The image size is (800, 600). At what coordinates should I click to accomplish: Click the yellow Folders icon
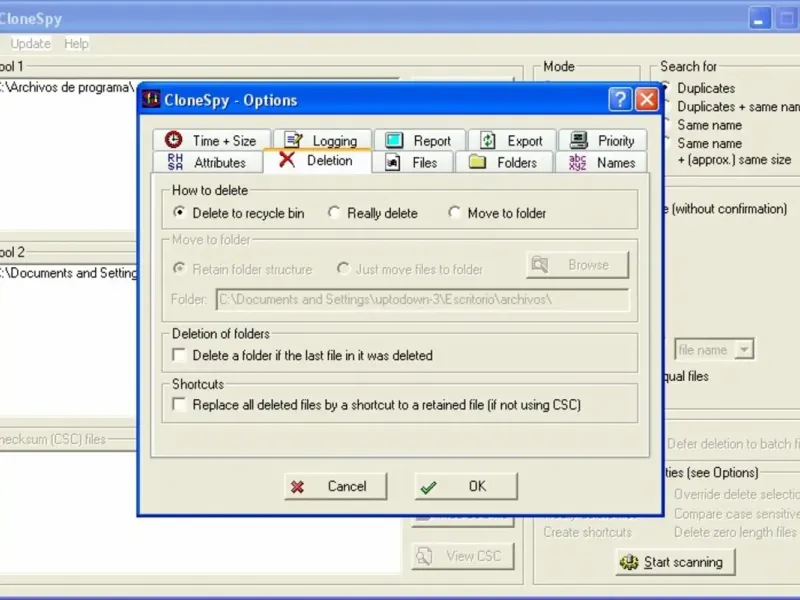[x=477, y=162]
